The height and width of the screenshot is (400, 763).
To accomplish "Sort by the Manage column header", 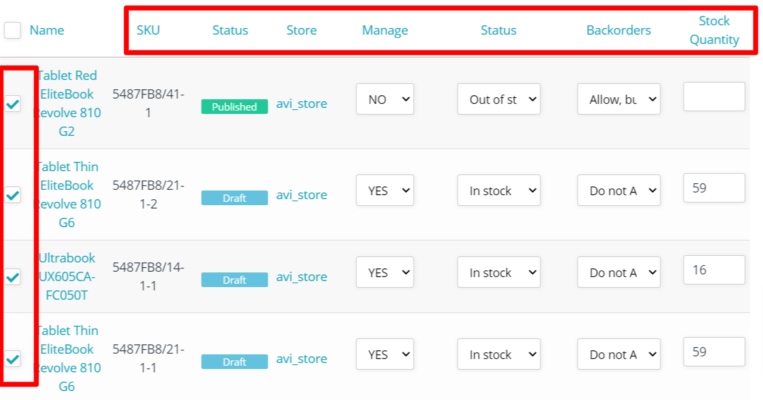I will pyautogui.click(x=385, y=31).
